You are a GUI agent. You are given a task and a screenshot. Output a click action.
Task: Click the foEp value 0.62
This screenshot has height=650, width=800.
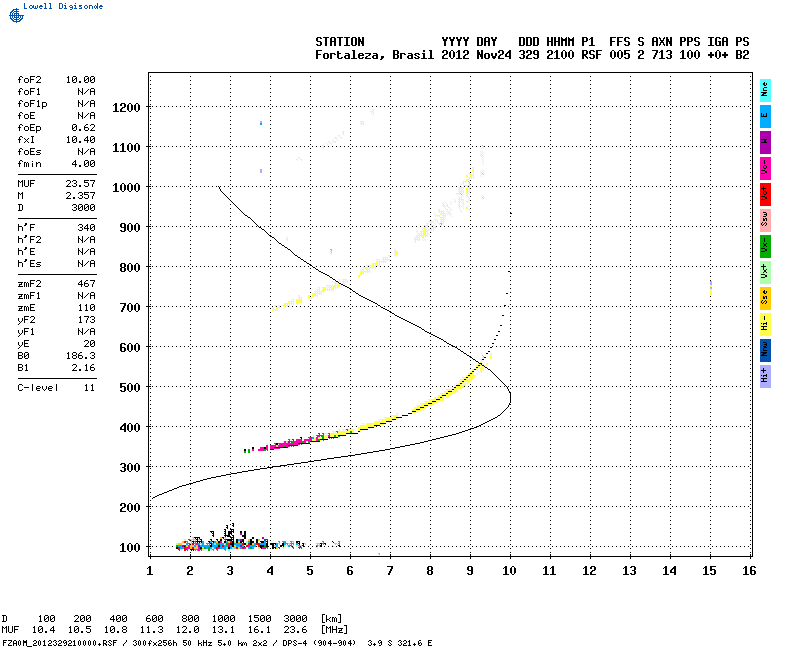coord(83,128)
